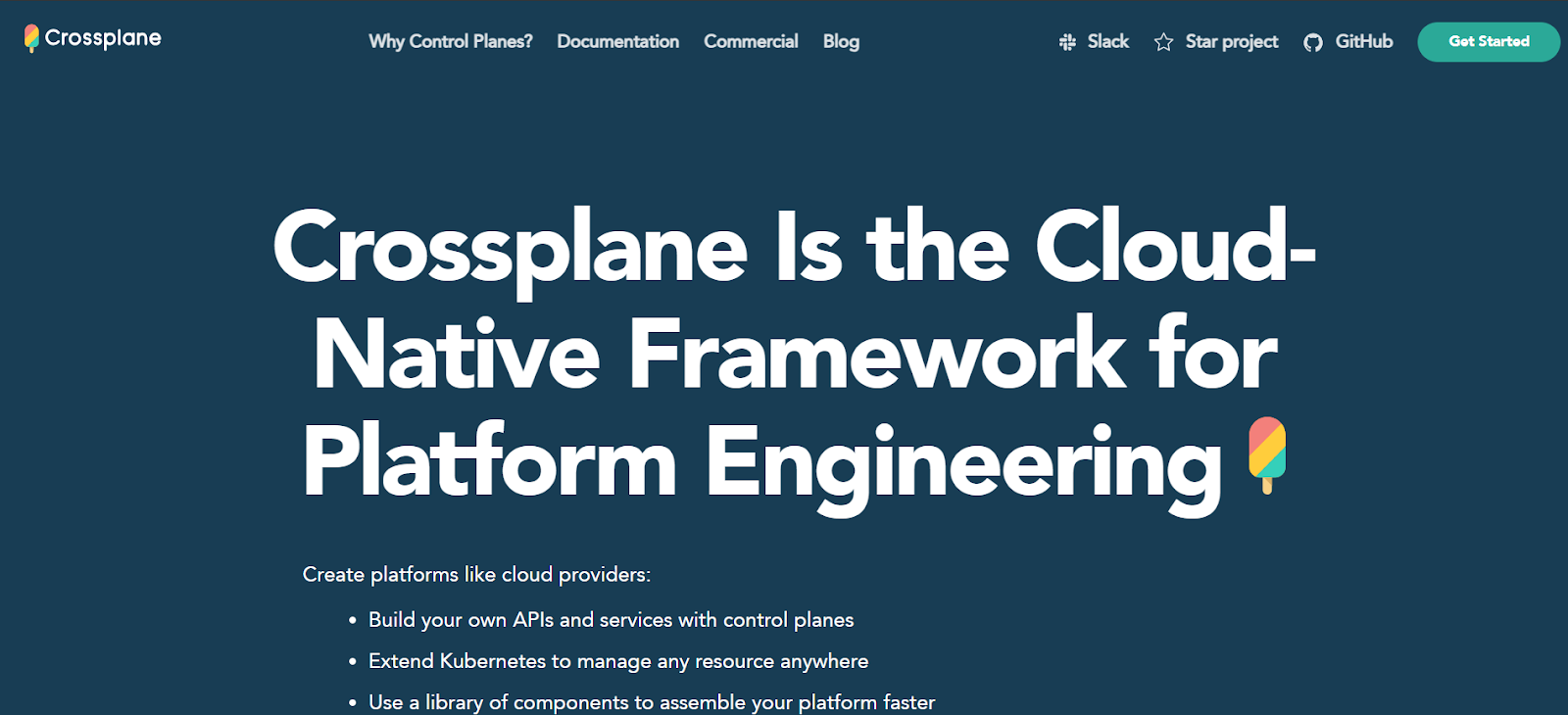The height and width of the screenshot is (715, 1568).
Task: Click the GitHub octocat icon
Action: (1313, 42)
